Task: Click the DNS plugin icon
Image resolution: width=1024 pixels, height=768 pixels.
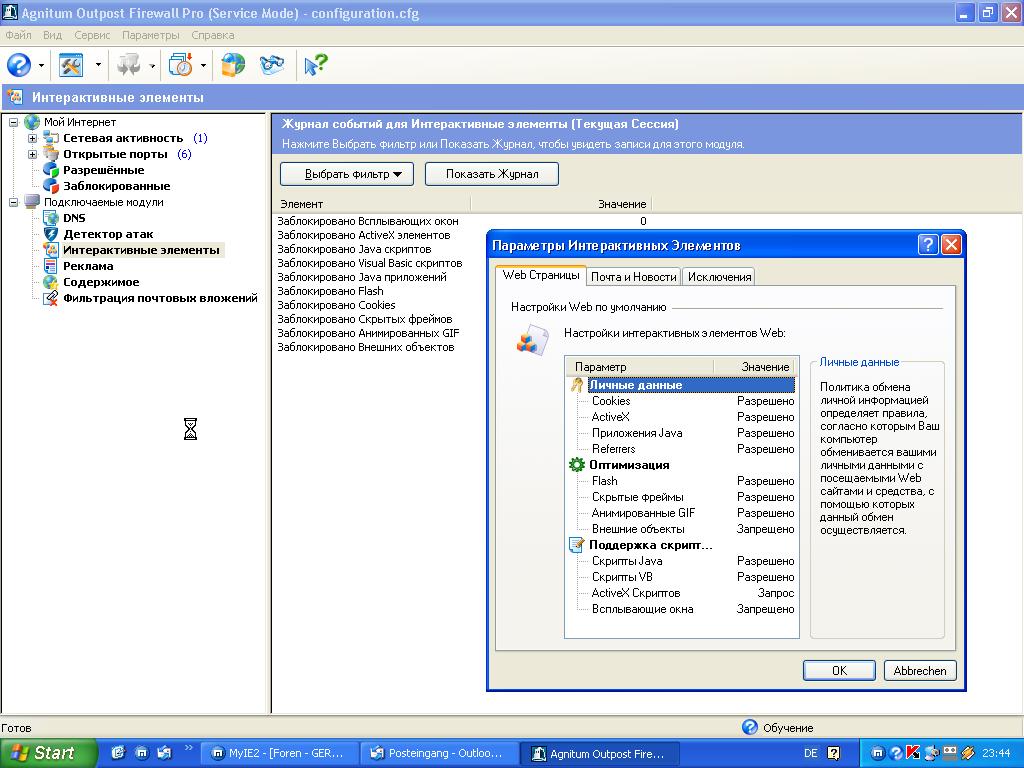Action: (x=51, y=217)
